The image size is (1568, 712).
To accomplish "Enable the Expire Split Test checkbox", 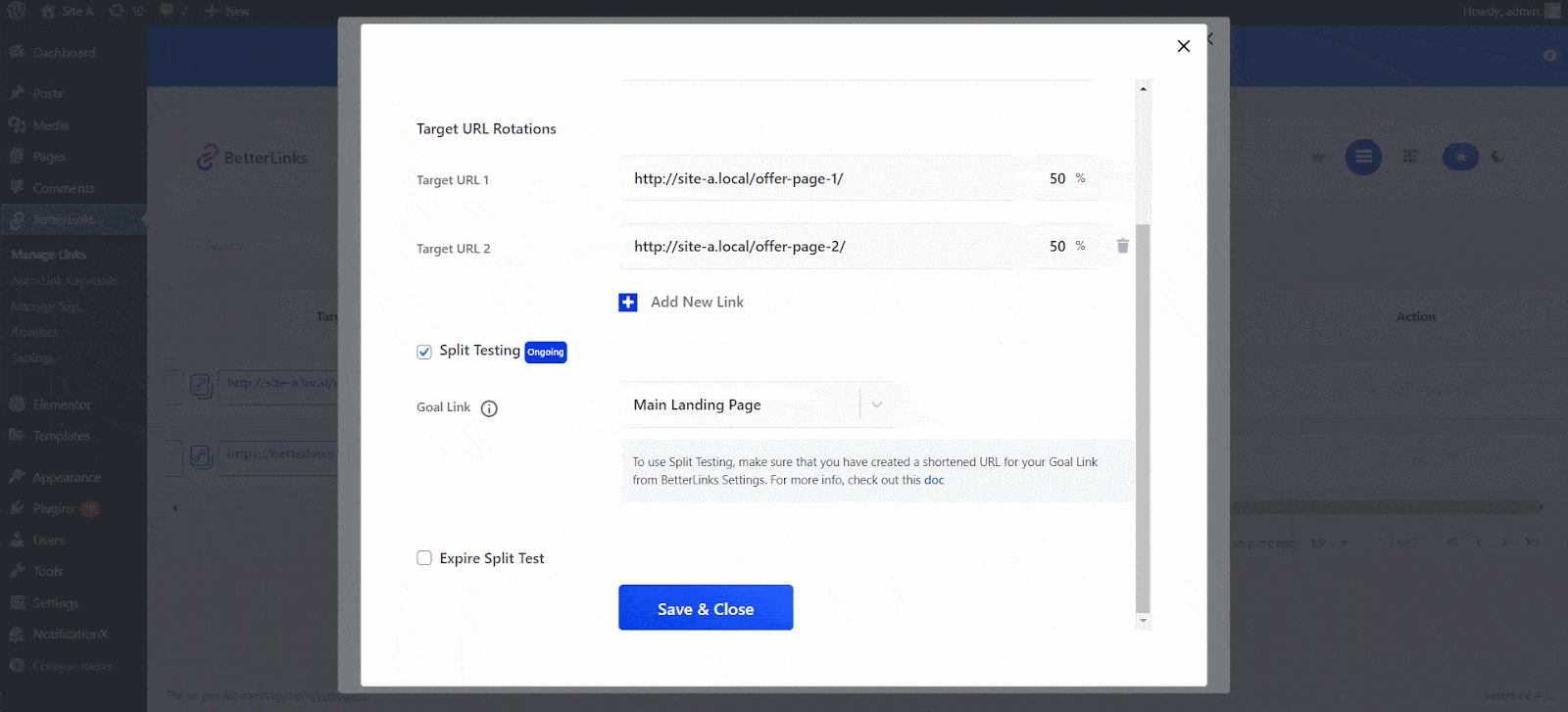I will click(424, 558).
